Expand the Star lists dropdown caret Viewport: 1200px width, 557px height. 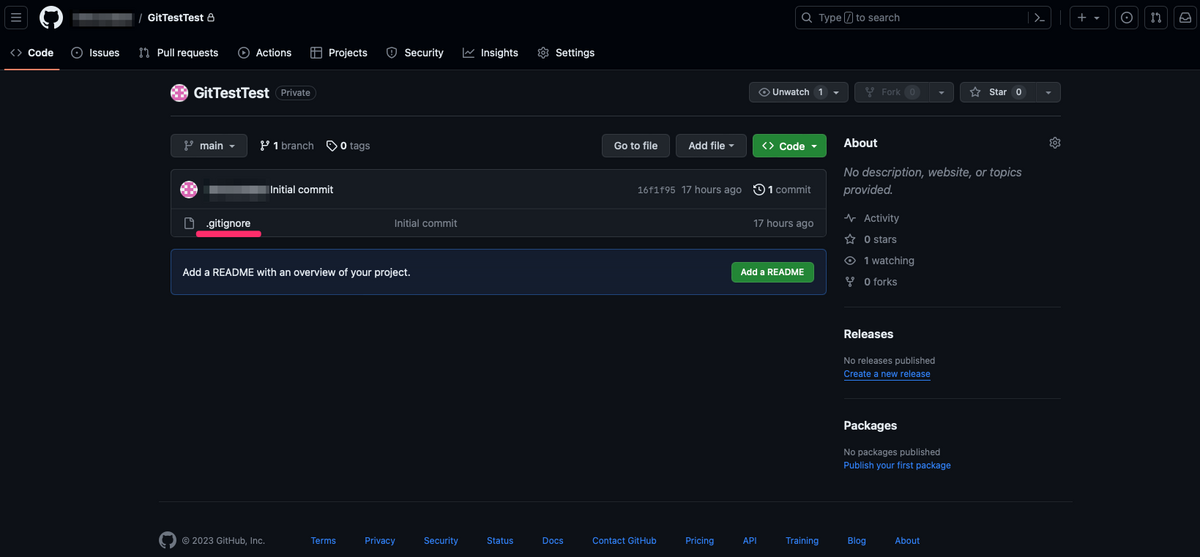tap(1048, 92)
